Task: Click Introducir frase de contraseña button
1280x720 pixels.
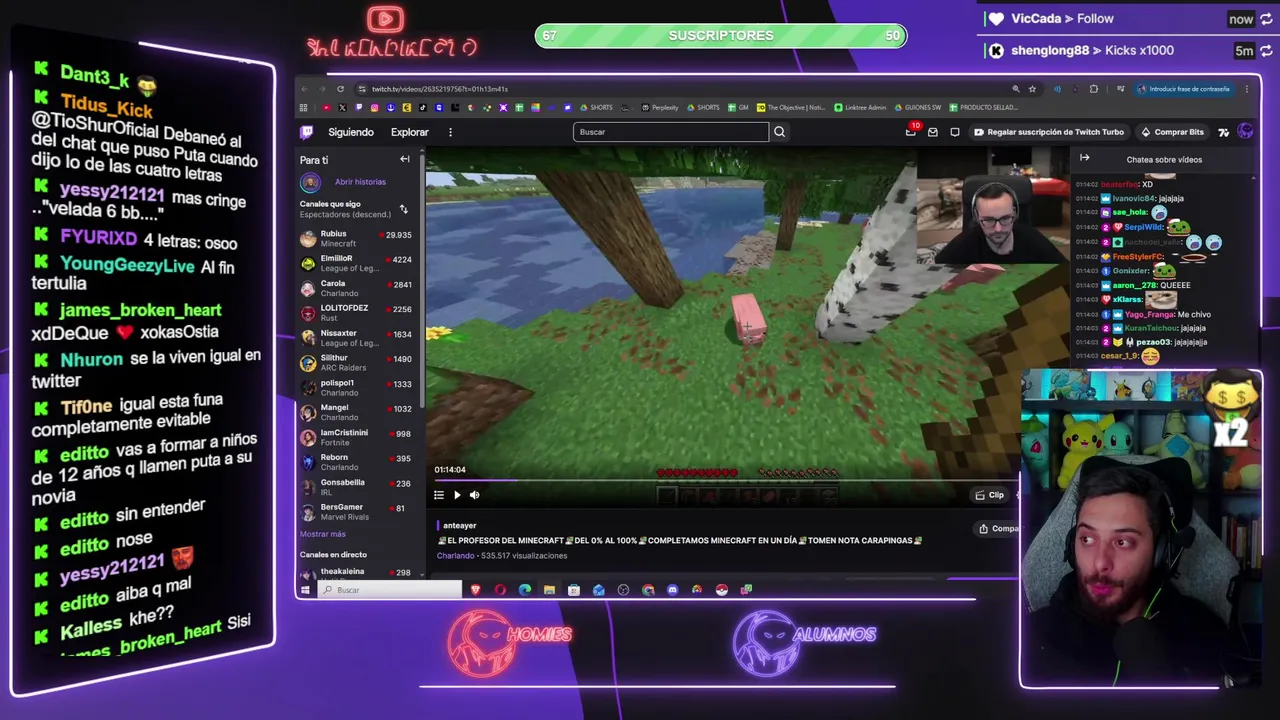Action: tap(1184, 89)
